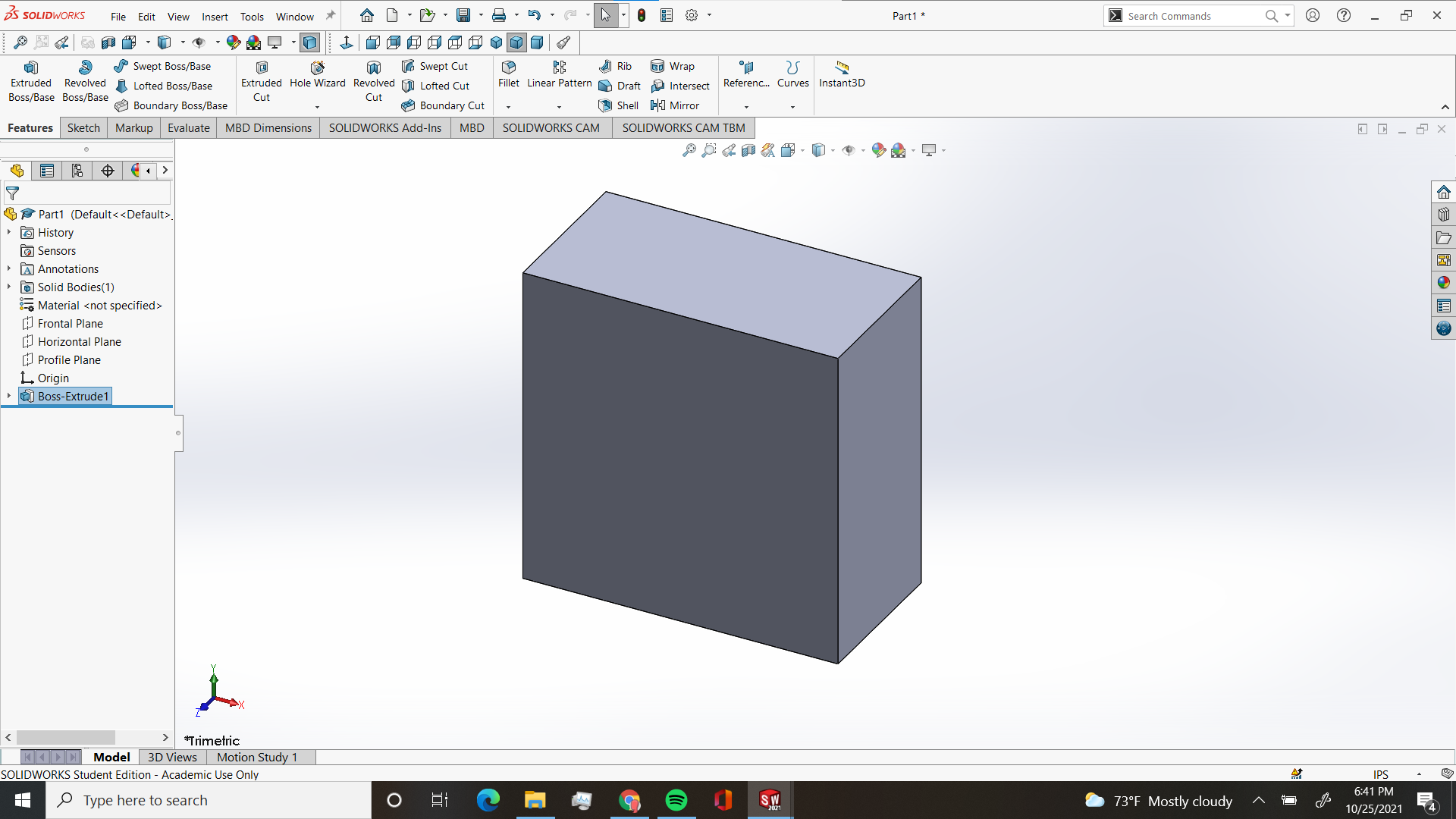Select the Linear Pattern tool
Screen dimensions: 1456x819
[559, 76]
